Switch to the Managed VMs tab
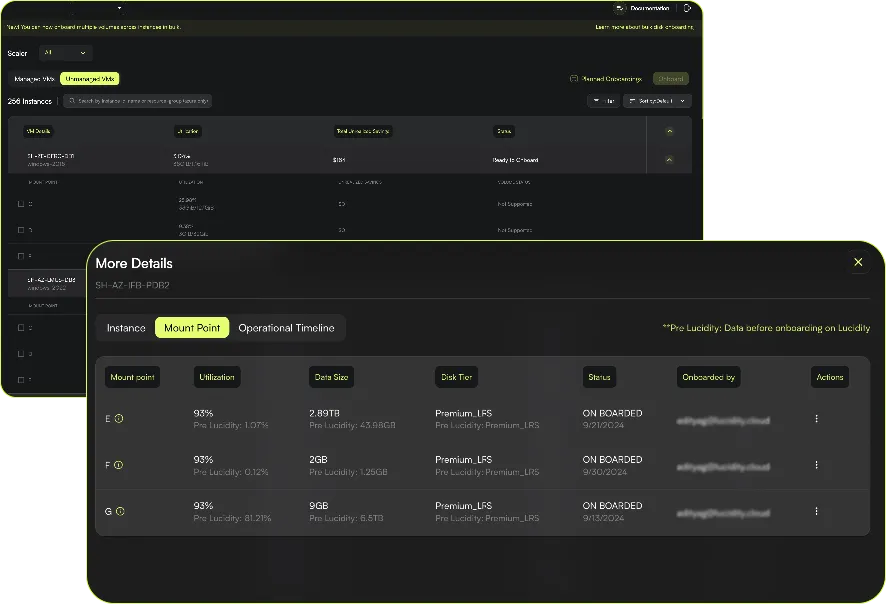The width and height of the screenshot is (886, 604). point(34,79)
